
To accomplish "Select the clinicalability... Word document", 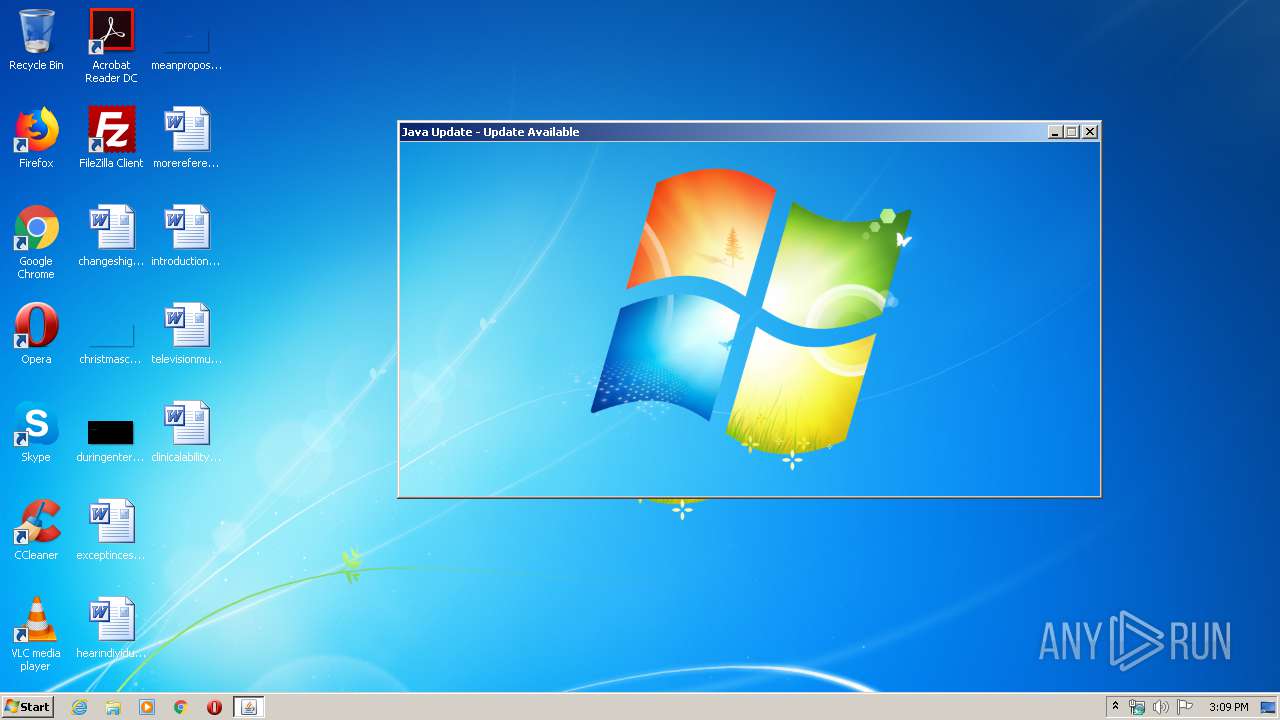I will 186,432.
